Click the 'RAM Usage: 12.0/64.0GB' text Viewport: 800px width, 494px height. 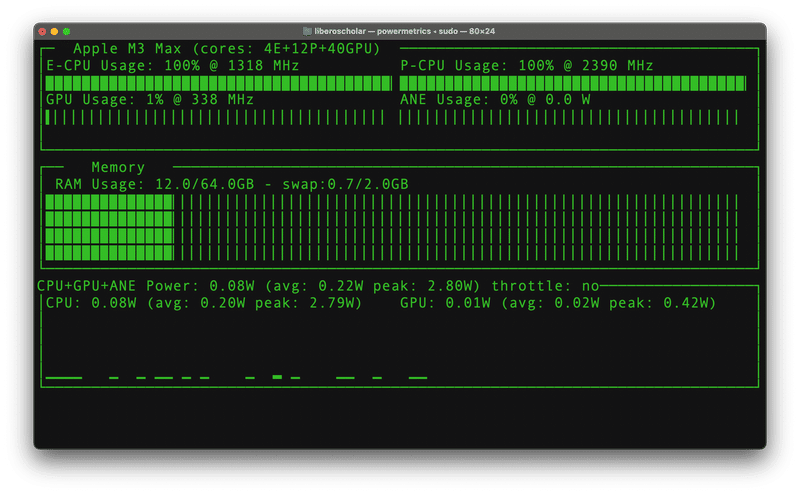155,184
